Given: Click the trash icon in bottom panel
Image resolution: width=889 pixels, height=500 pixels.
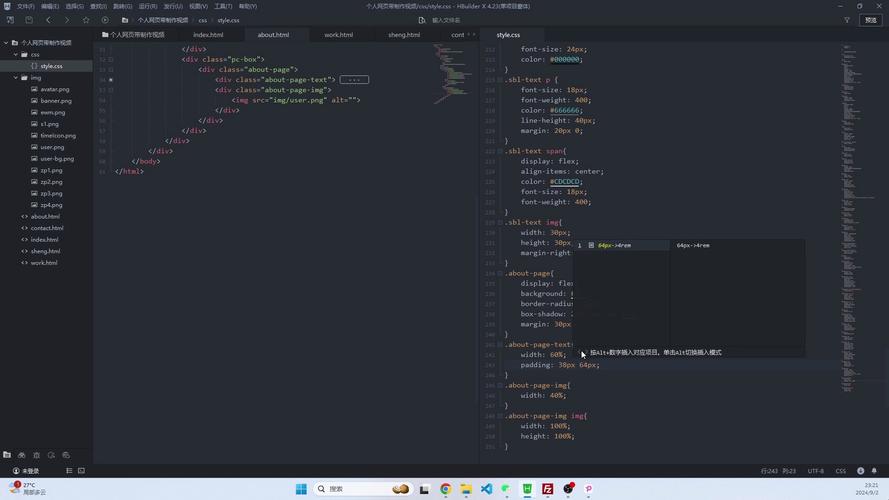Looking at the screenshot, I should coord(36,455).
